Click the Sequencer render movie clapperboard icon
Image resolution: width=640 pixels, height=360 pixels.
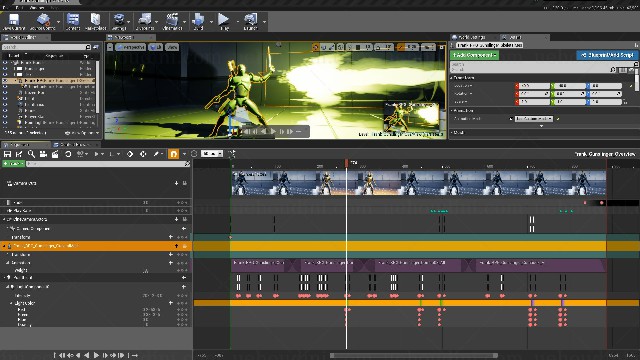click(55, 154)
